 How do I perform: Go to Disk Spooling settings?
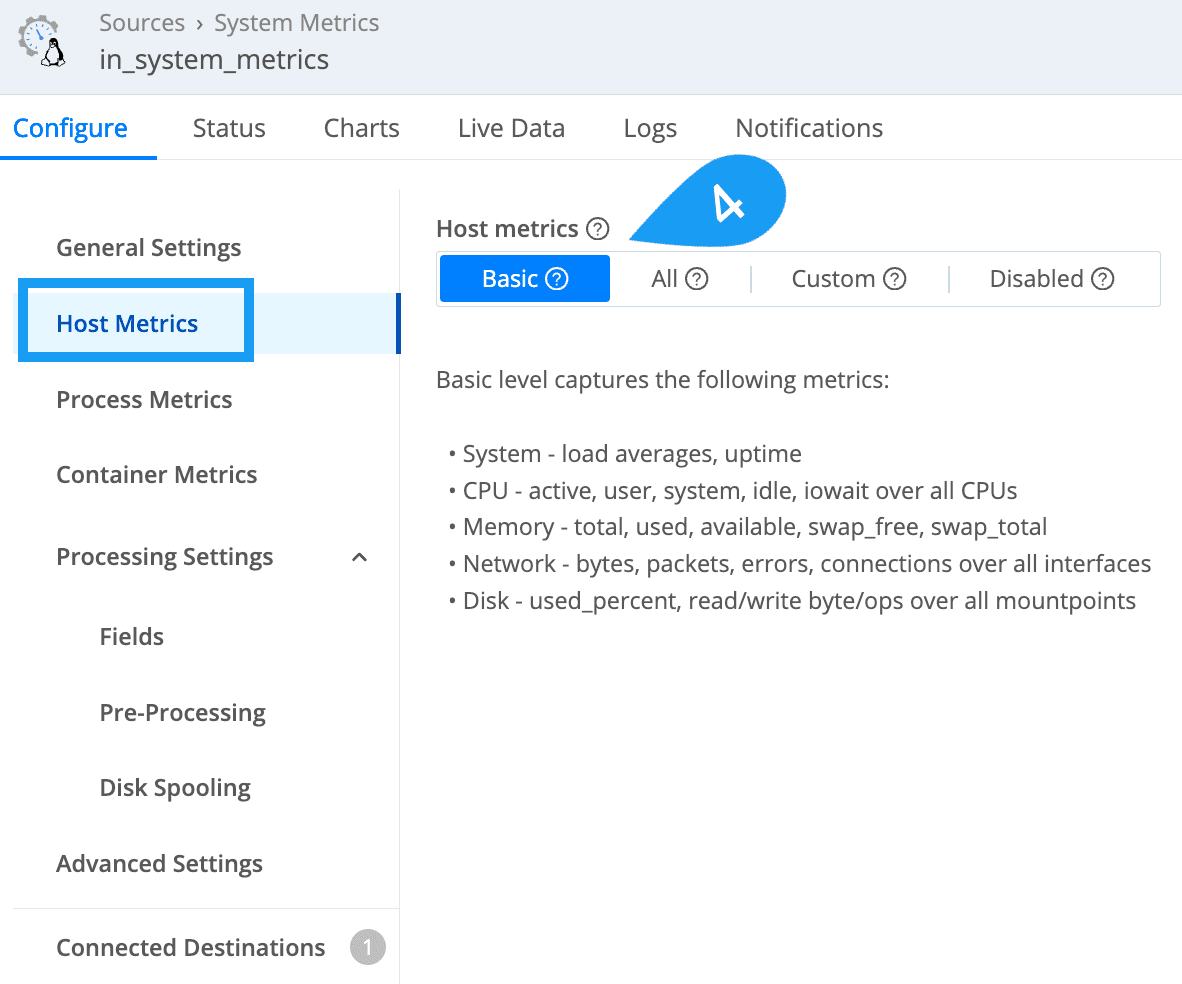click(x=175, y=787)
